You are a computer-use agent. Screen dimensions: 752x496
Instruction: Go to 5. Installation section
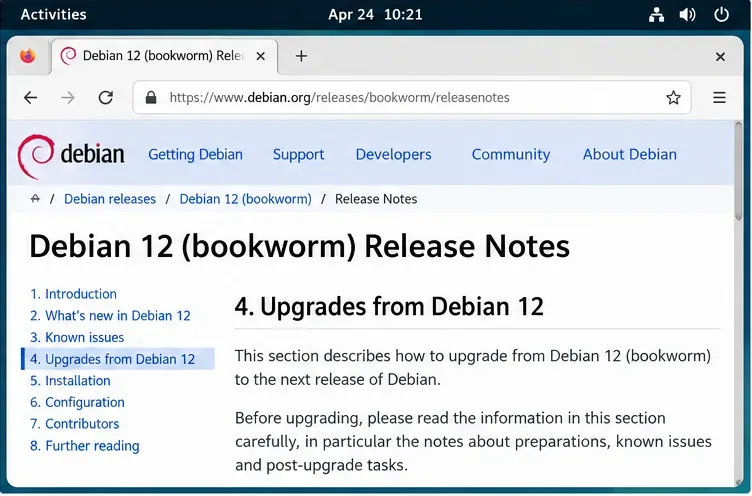click(x=70, y=381)
